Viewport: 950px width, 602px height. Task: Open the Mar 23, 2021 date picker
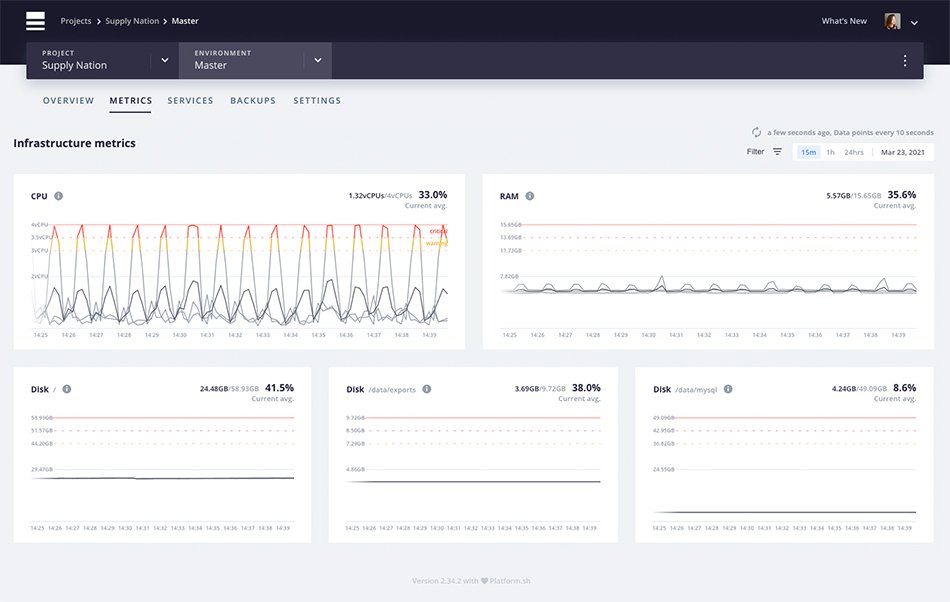(x=903, y=152)
